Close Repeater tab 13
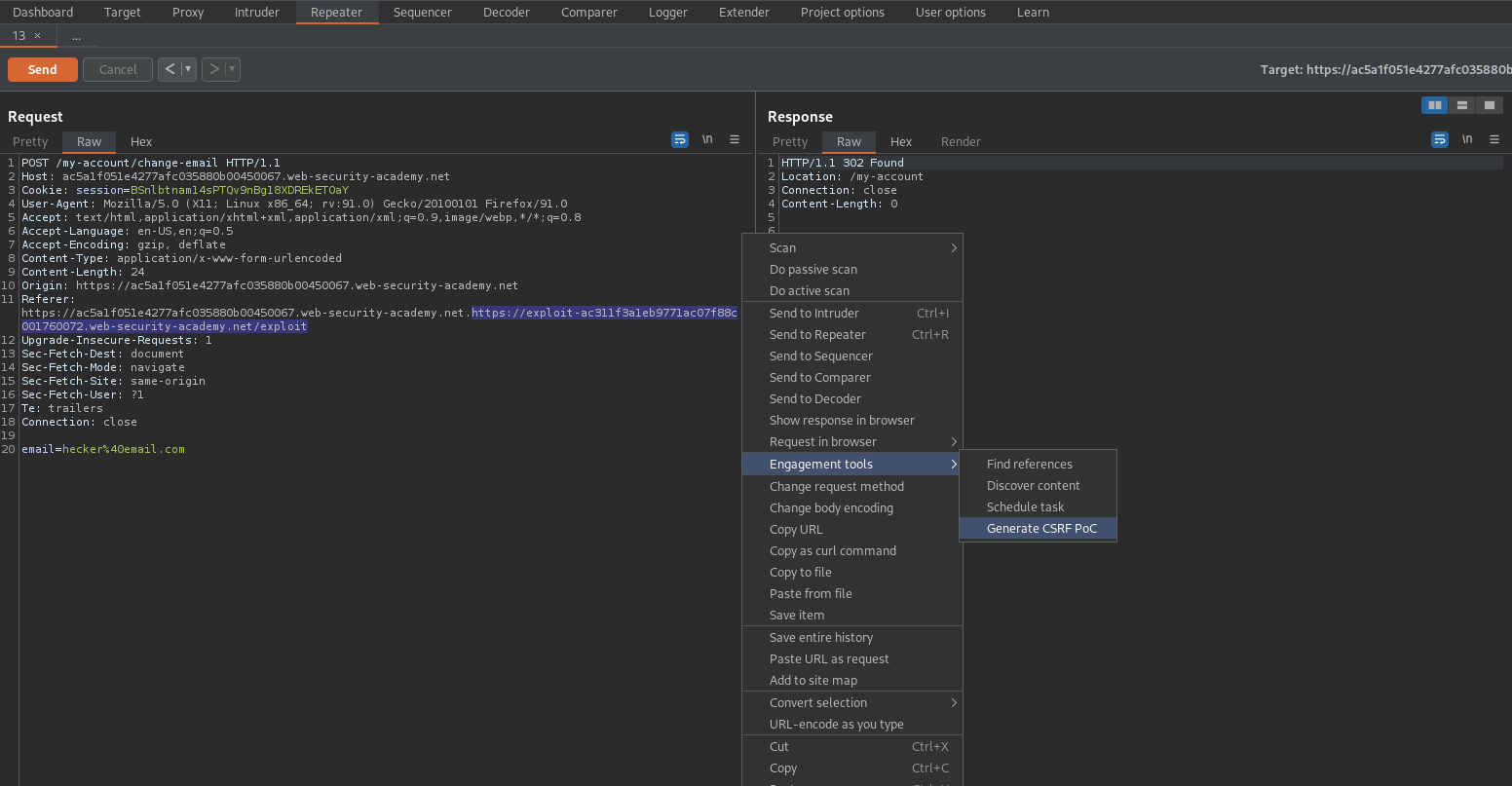The width and height of the screenshot is (1512, 786). (38, 35)
